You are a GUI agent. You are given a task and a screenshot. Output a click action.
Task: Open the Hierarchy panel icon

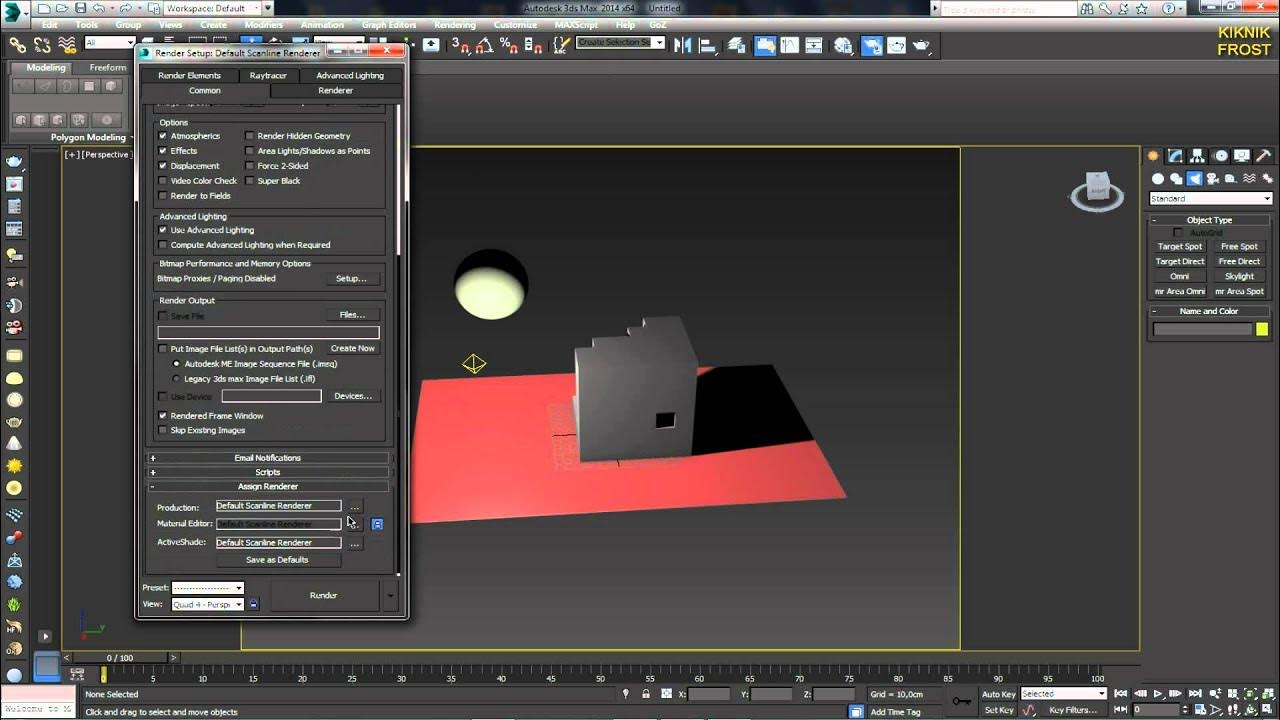click(1198, 156)
